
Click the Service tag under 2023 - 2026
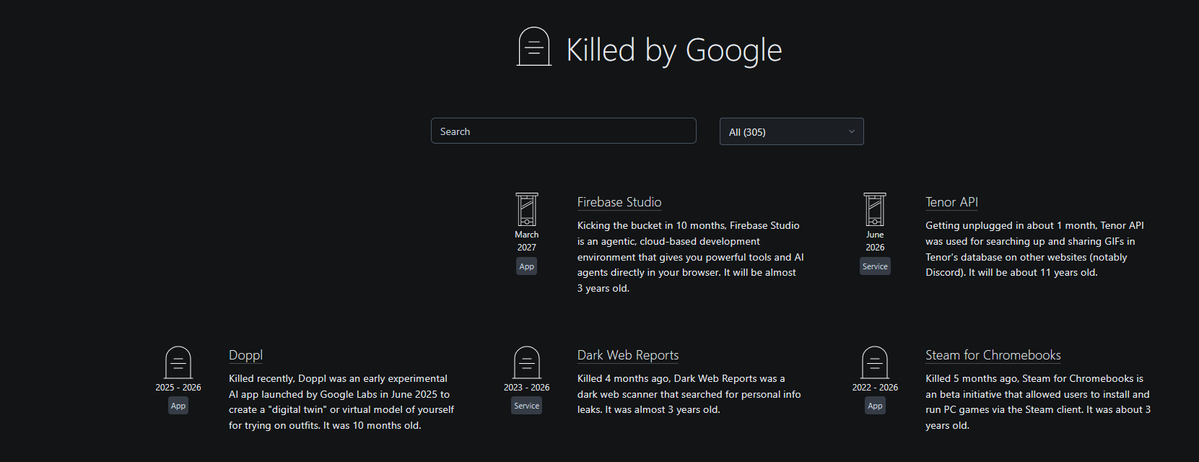(x=526, y=405)
